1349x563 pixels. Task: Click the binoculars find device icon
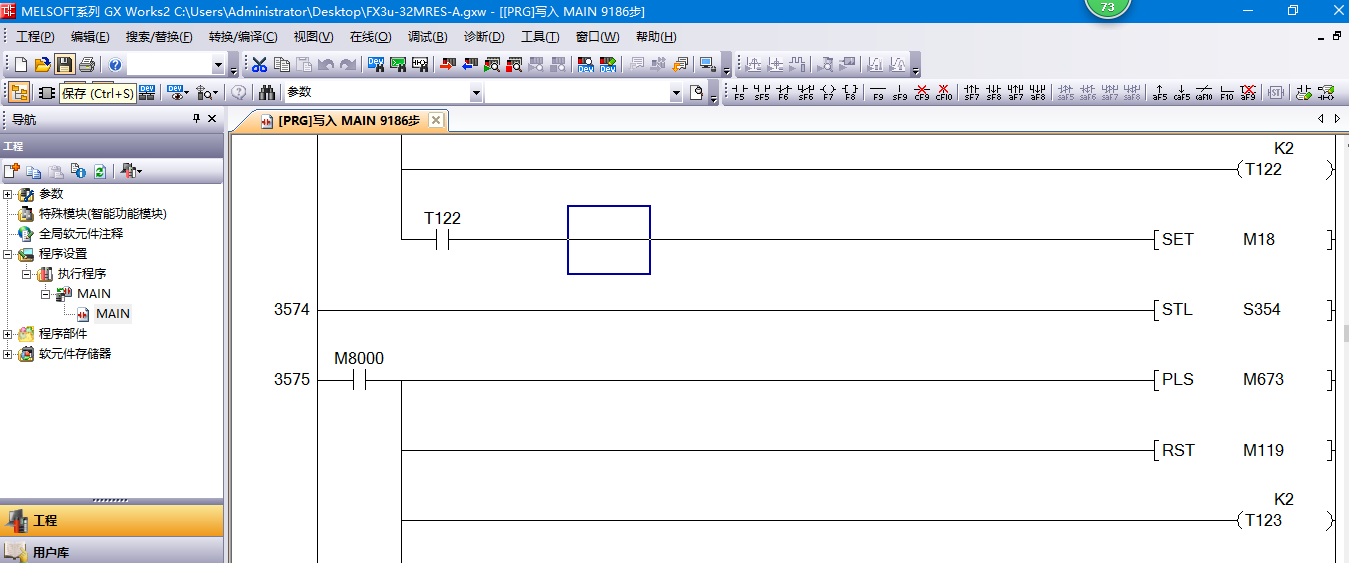point(267,93)
